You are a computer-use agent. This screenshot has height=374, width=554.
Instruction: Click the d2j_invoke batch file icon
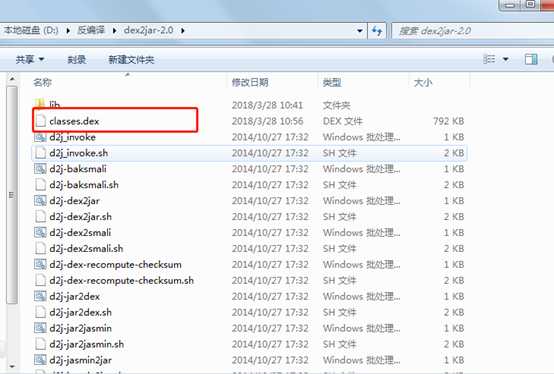coord(40,137)
